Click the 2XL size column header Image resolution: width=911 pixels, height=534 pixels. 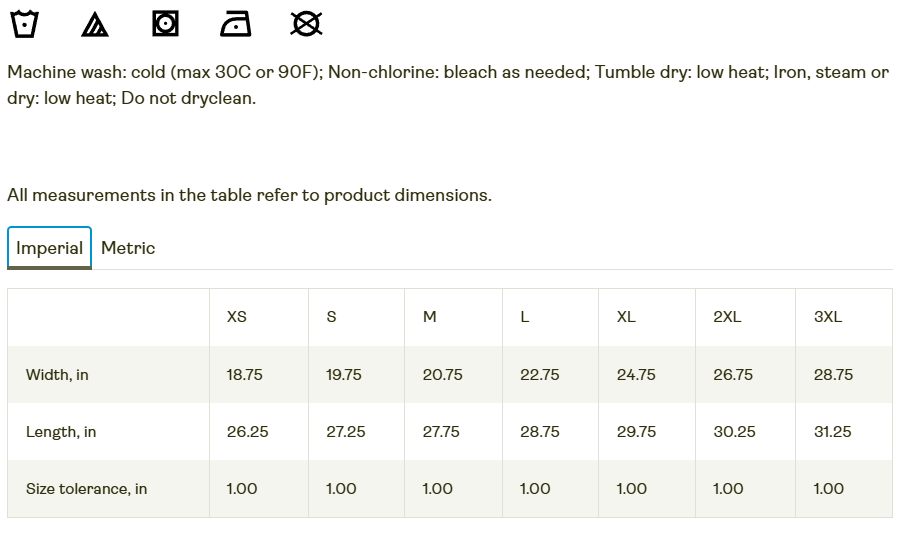coord(727,317)
